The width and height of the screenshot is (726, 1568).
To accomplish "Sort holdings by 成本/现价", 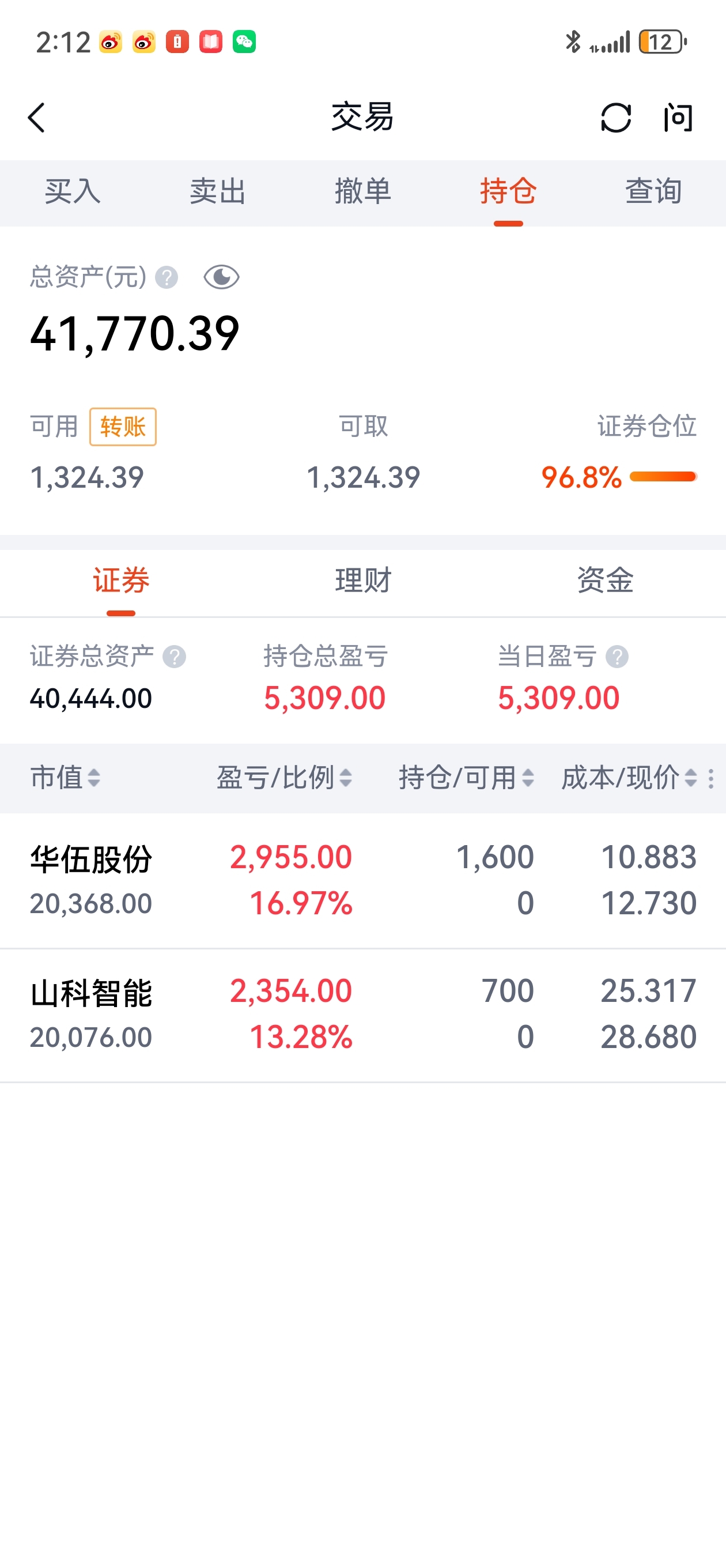I will click(x=629, y=778).
